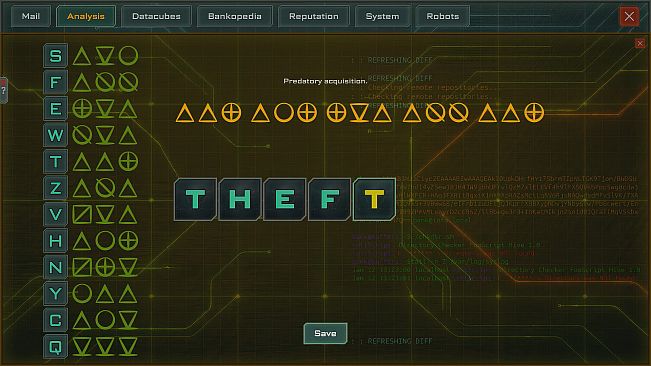Click the help question mark tab
Image resolution: width=651 pixels, height=366 pixels.
(x=3, y=90)
